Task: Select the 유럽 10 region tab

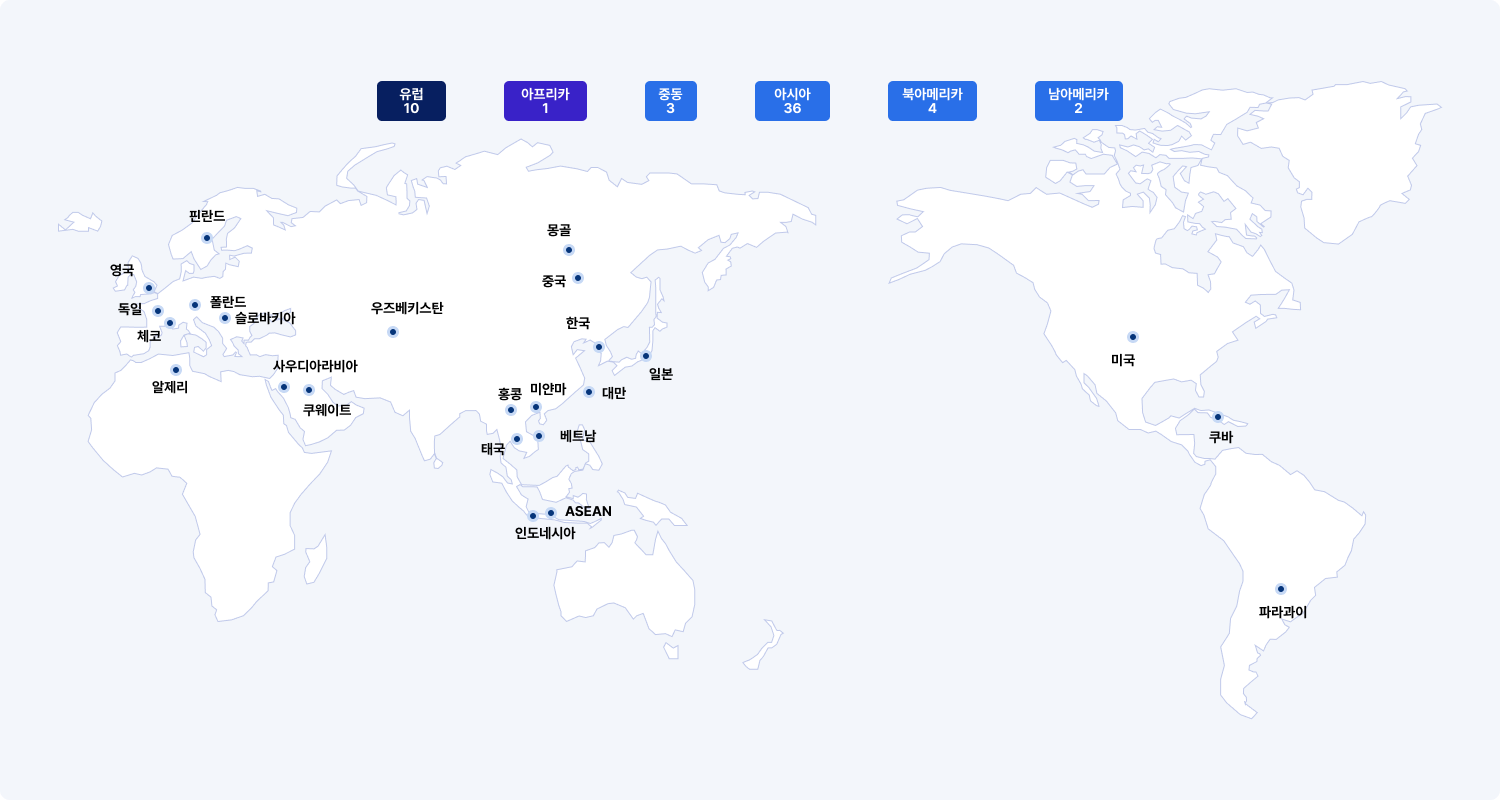Action: click(x=411, y=101)
